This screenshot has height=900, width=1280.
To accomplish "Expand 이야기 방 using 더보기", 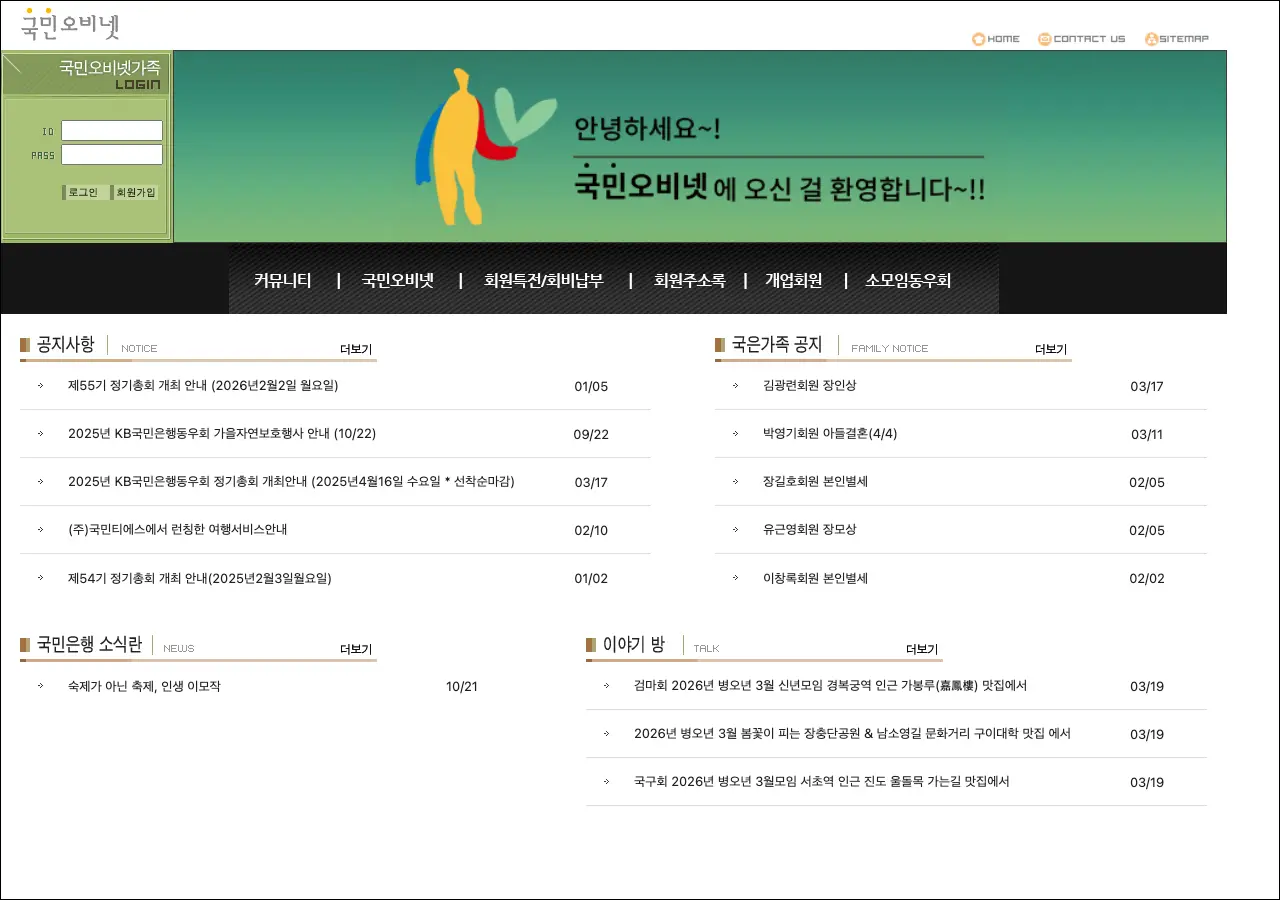I will pyautogui.click(x=921, y=649).
